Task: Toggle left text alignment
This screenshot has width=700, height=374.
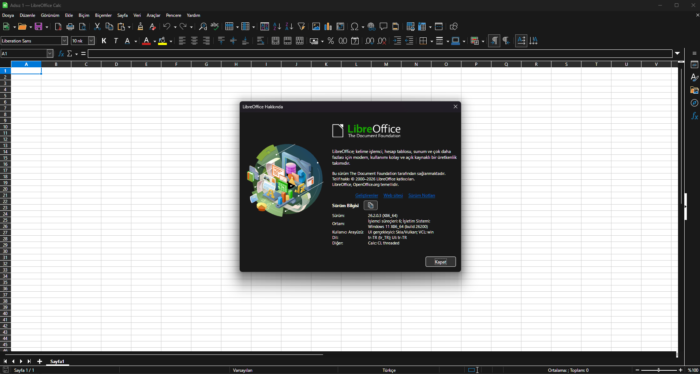Action: coord(182,41)
